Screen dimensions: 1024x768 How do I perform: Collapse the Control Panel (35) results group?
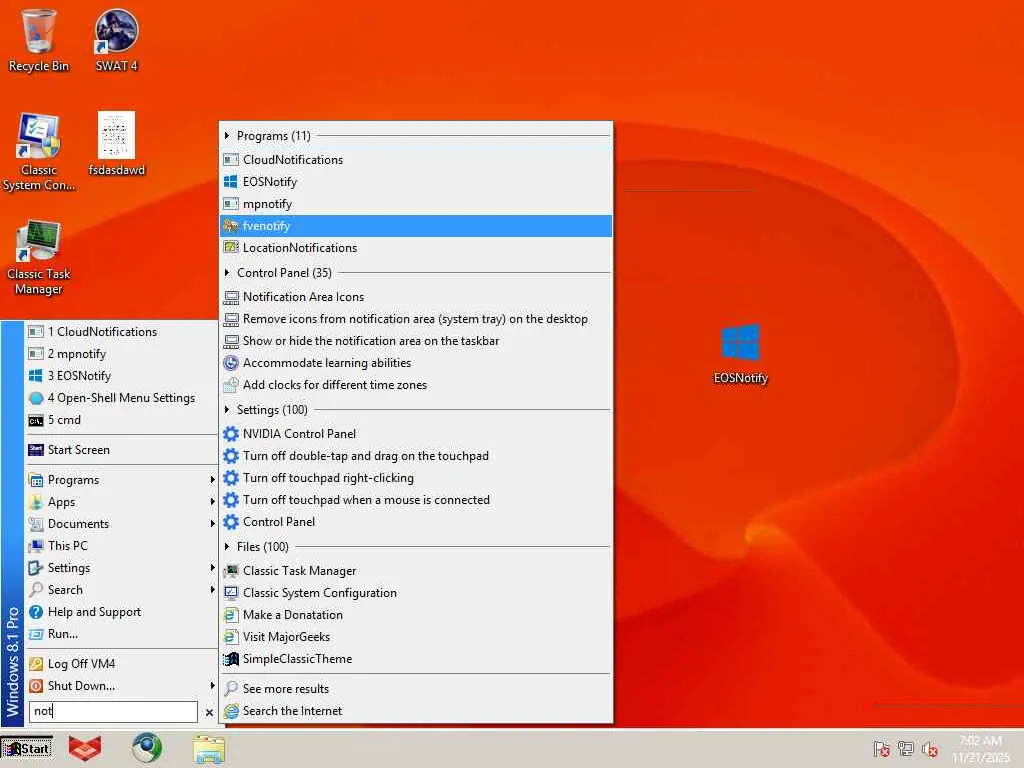click(x=227, y=272)
